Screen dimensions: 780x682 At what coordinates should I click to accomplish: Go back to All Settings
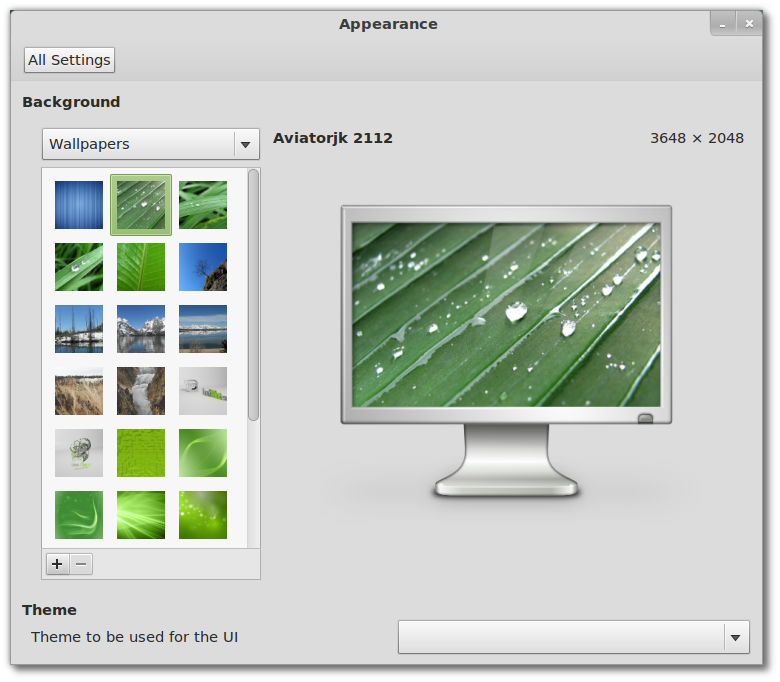pos(69,60)
